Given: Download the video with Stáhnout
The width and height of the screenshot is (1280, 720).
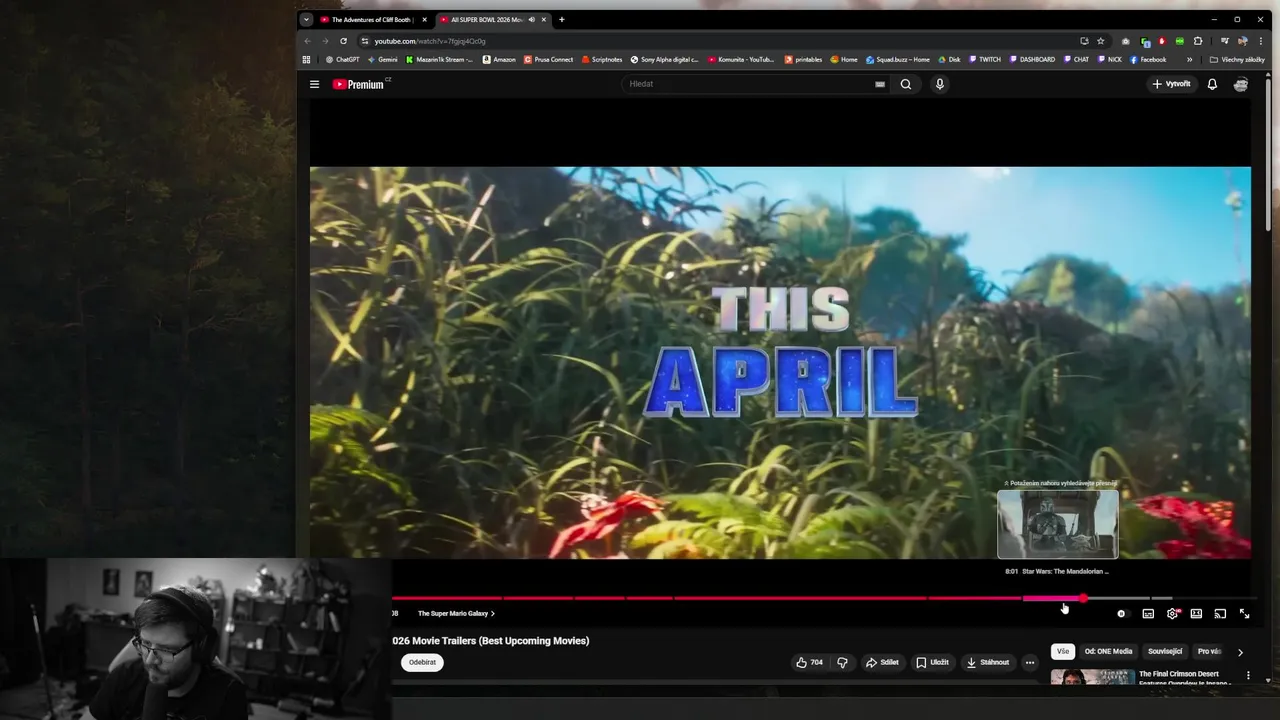Looking at the screenshot, I should coord(987,662).
